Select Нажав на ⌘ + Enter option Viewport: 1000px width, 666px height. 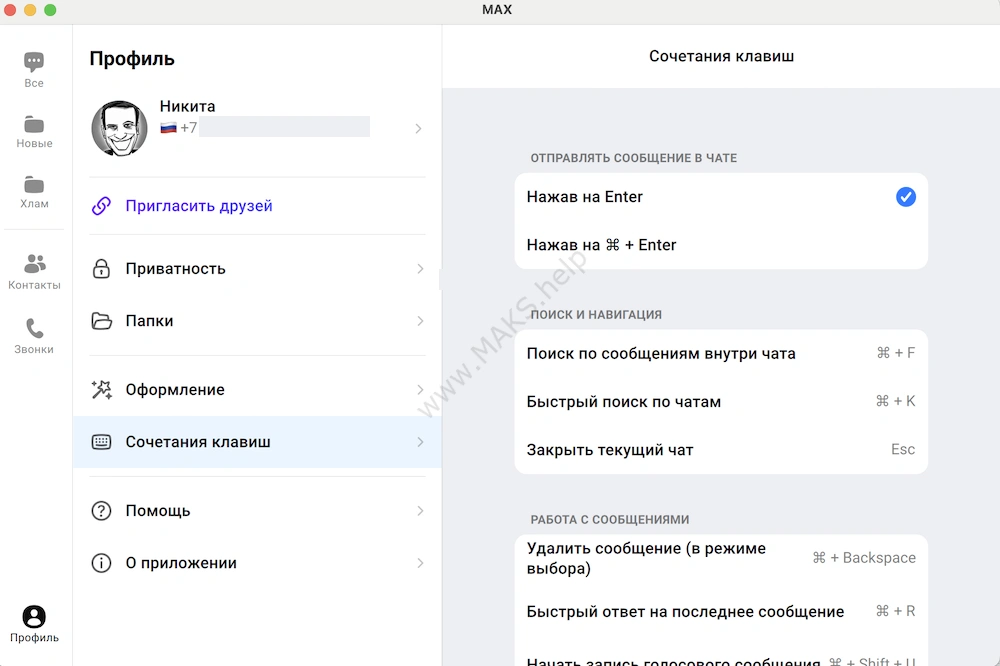point(601,245)
